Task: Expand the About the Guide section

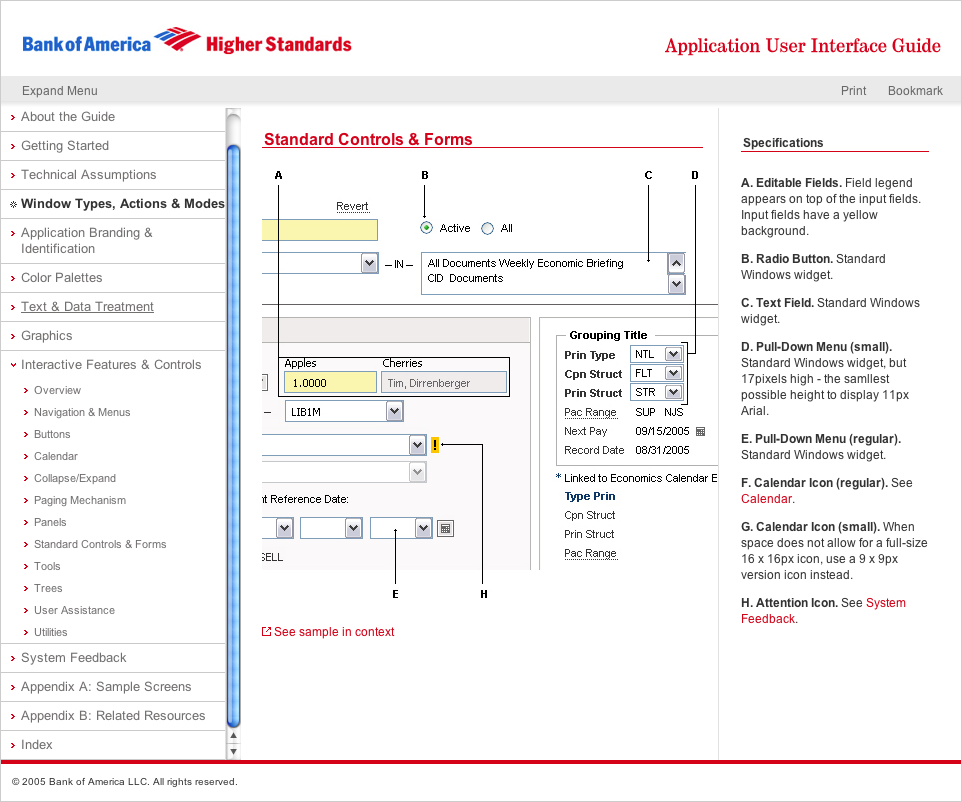Action: pyautogui.click(x=13, y=117)
